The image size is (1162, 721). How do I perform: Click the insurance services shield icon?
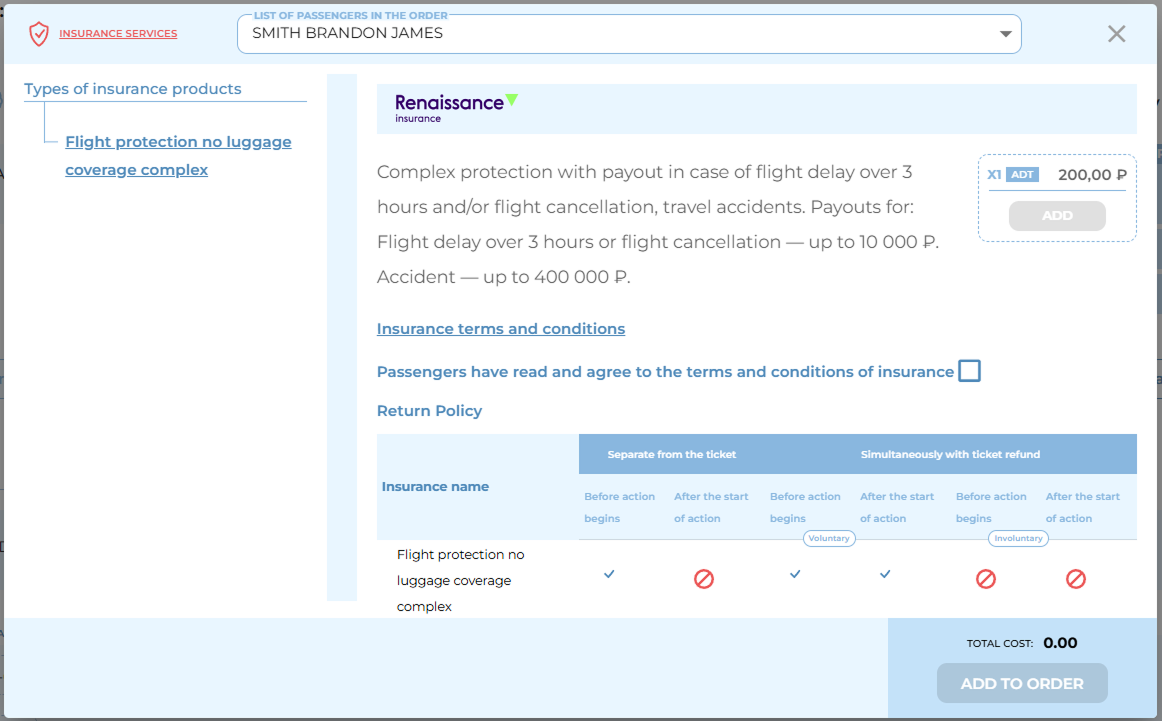[x=39, y=34]
